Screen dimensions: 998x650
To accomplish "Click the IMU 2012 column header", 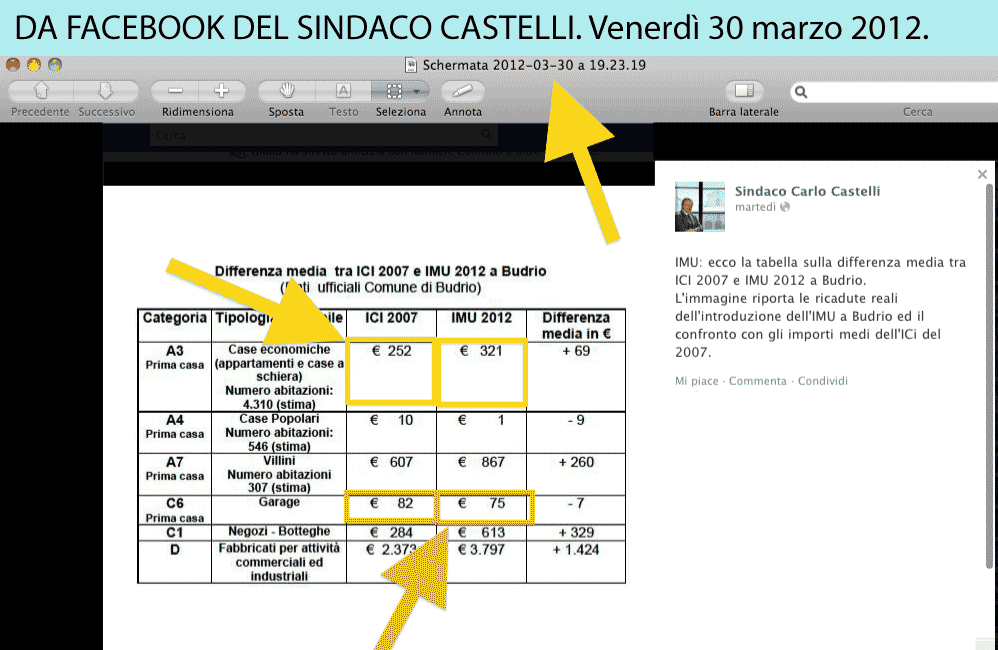I will tap(481, 325).
